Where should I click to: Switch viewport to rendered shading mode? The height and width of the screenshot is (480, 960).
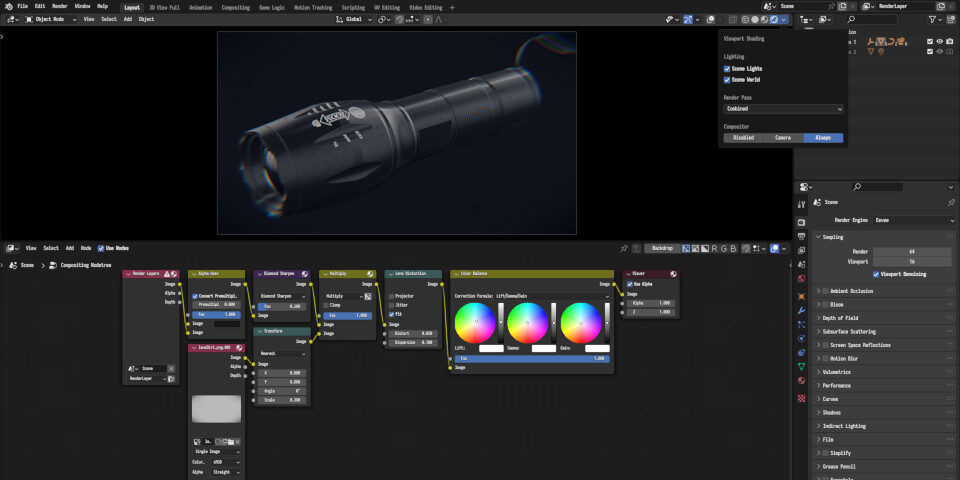[773, 19]
